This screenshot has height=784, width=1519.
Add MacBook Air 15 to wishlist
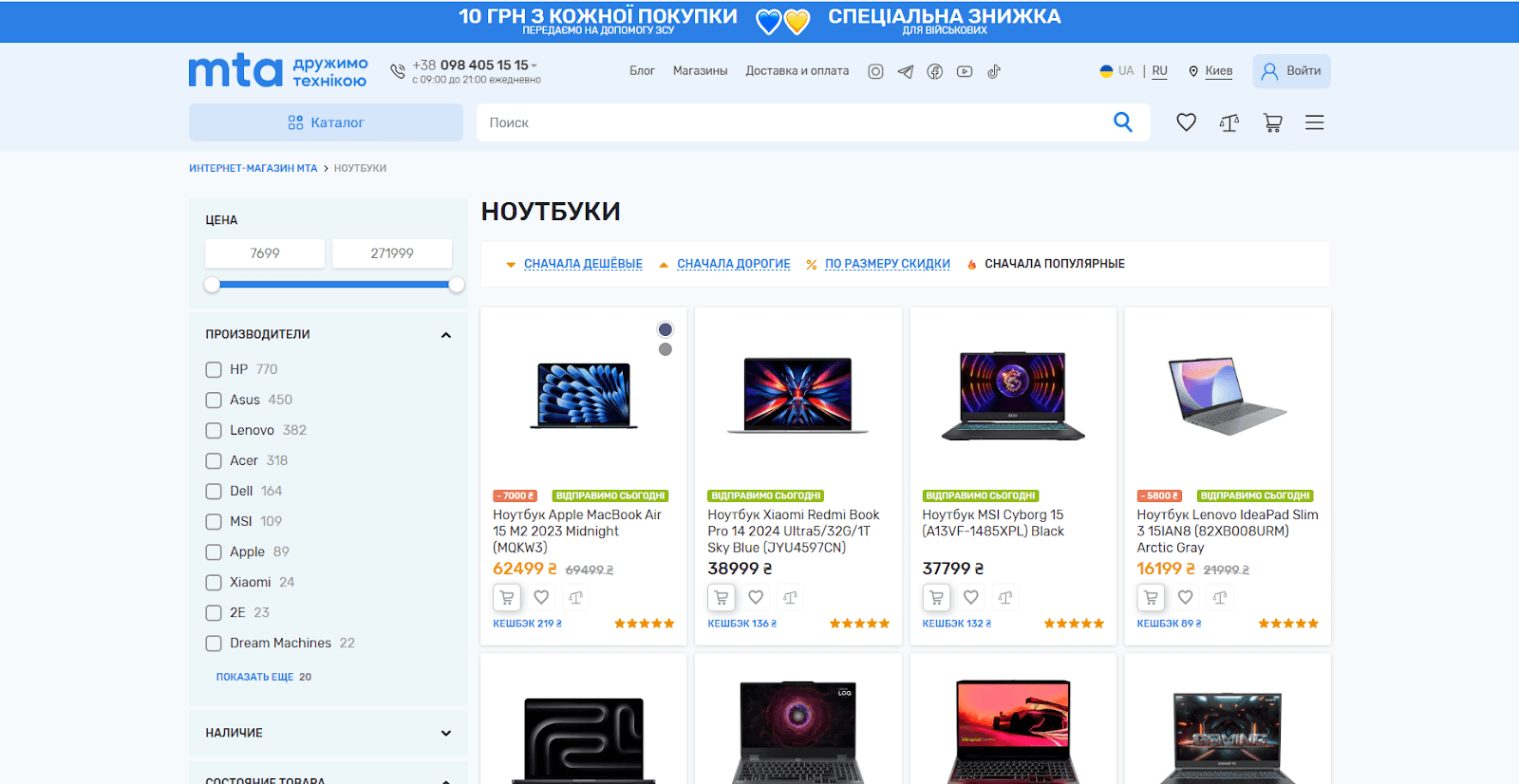(x=541, y=598)
